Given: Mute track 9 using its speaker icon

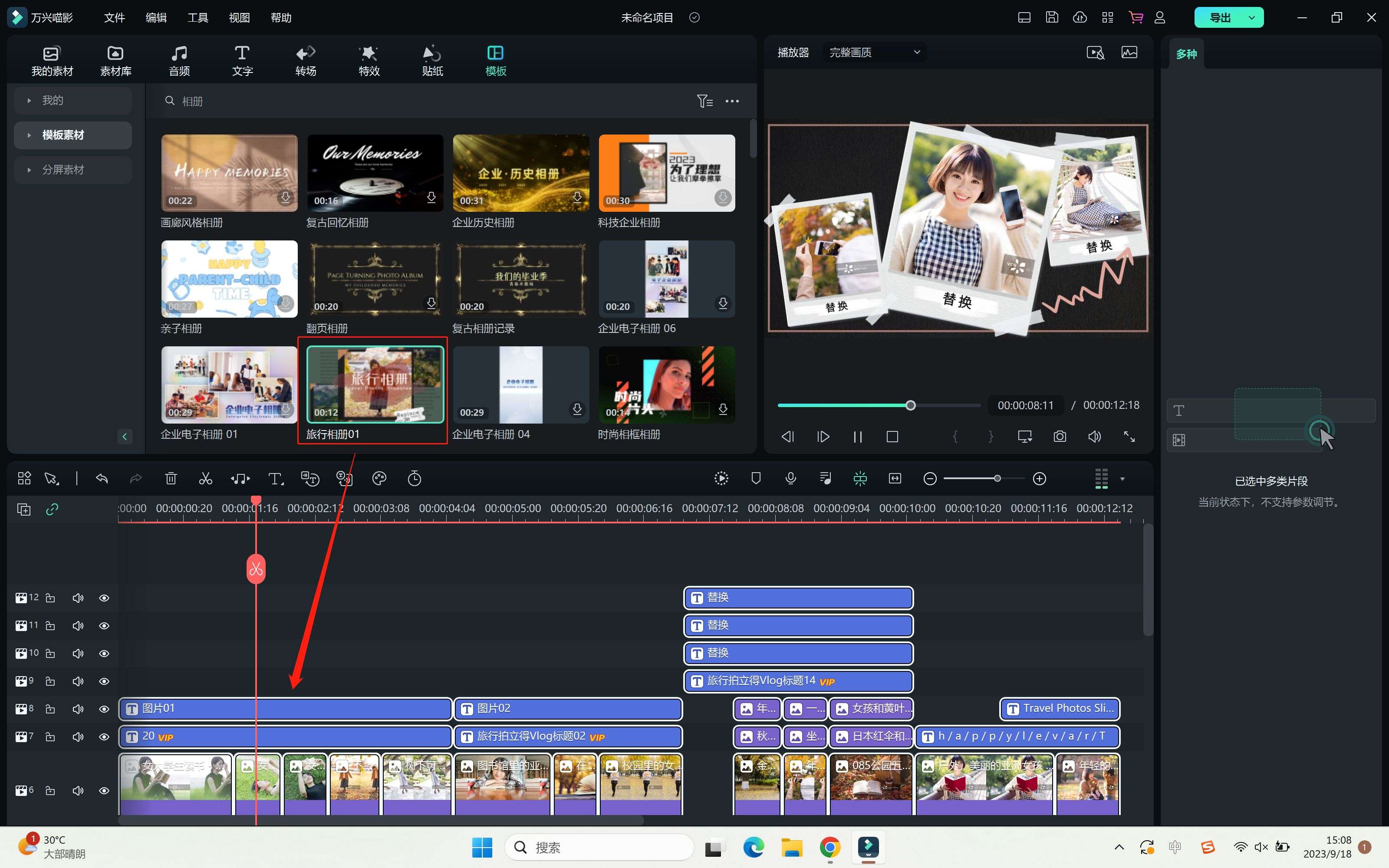Looking at the screenshot, I should pyautogui.click(x=78, y=681).
